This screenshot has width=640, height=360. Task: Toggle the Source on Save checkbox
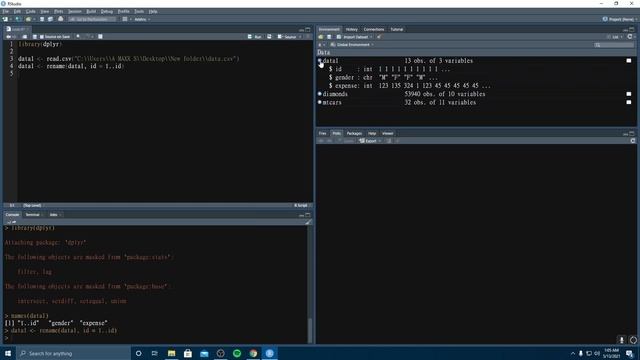[x=42, y=37]
